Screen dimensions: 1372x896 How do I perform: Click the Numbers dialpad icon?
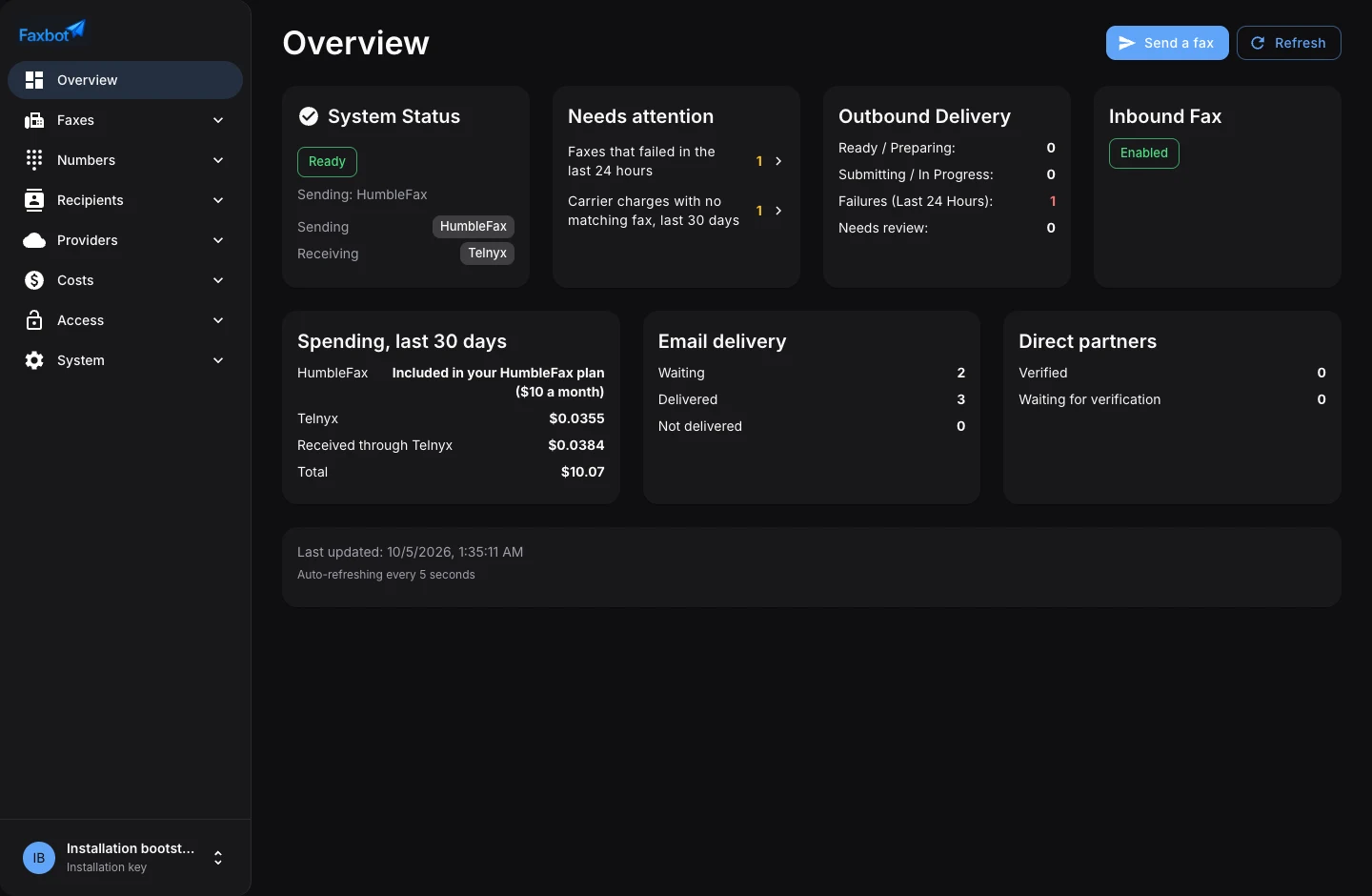pos(34,160)
